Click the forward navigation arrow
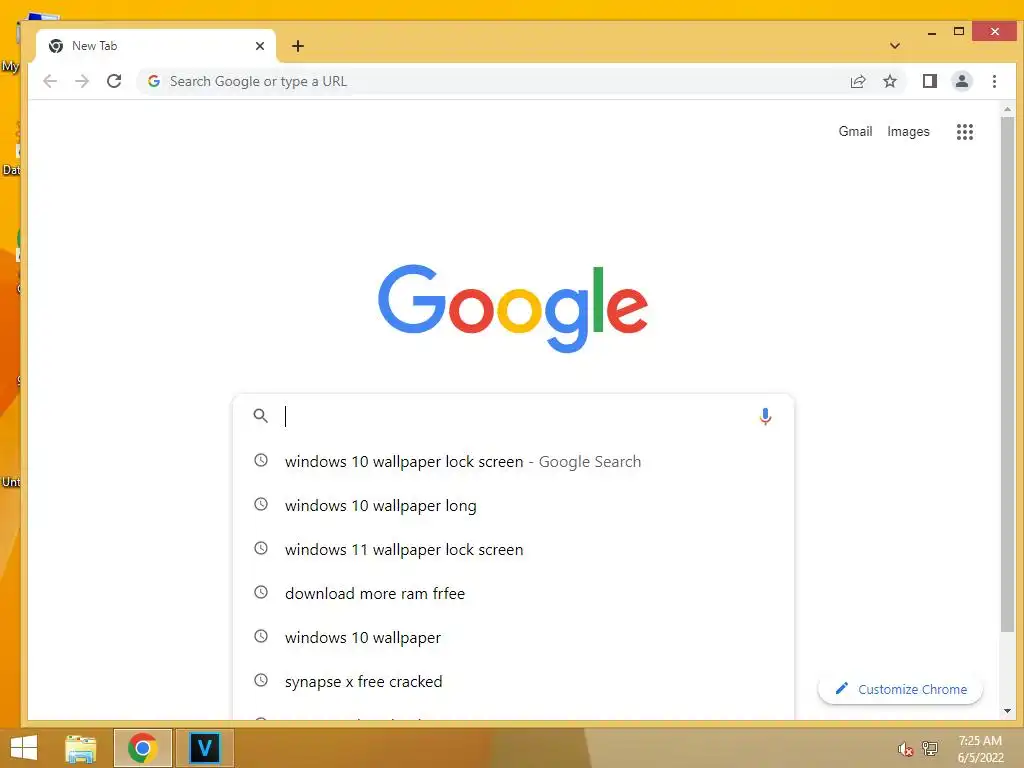The height and width of the screenshot is (768, 1024). coord(82,81)
